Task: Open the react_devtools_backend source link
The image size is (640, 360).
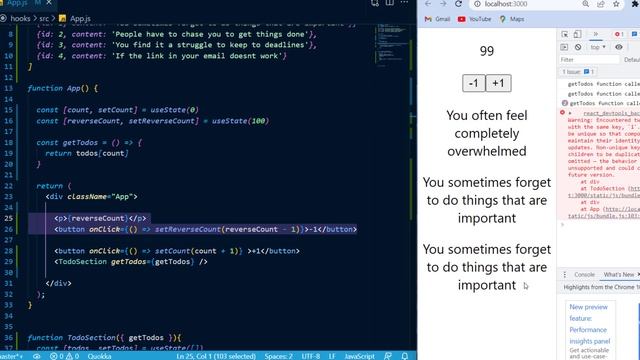Action: coord(611,113)
